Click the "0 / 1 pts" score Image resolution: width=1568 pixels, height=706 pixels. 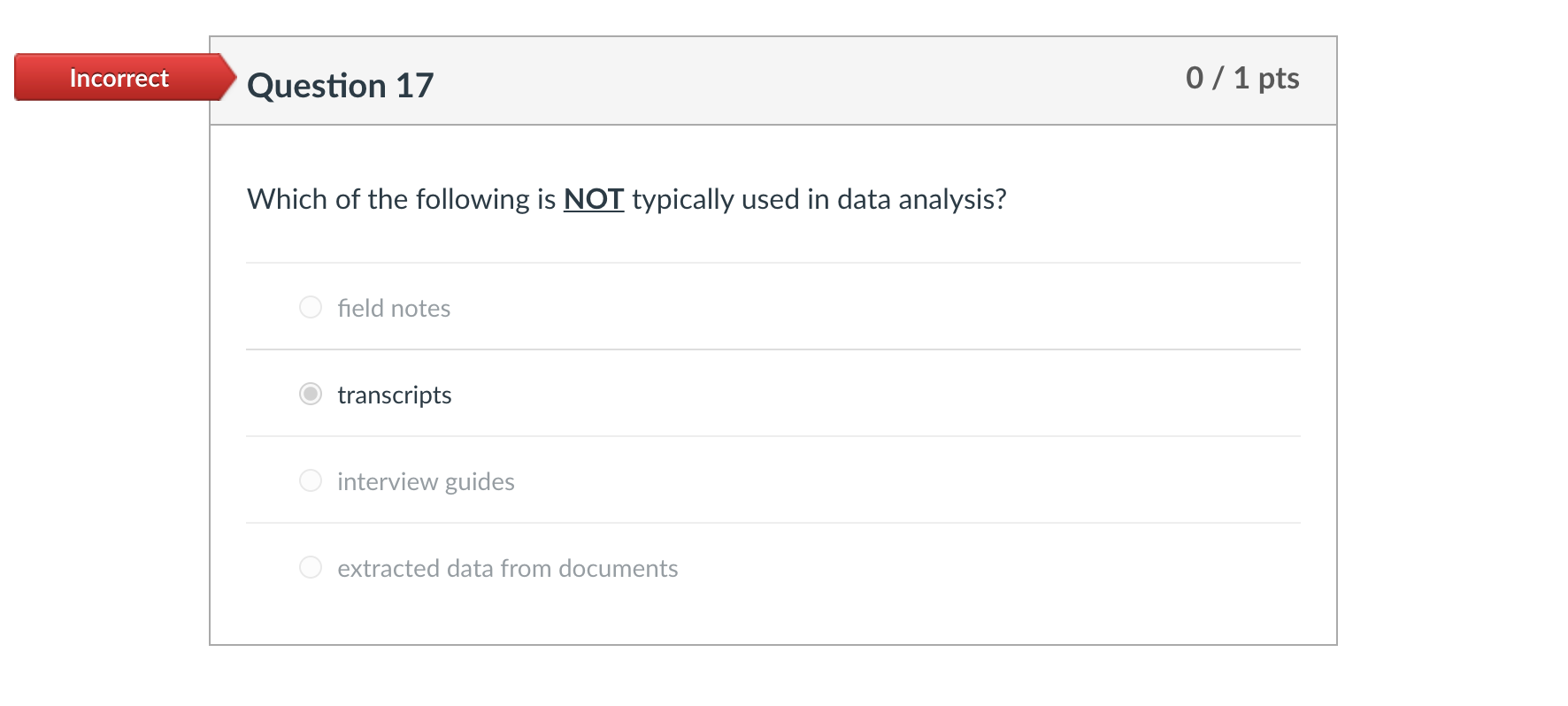(1241, 78)
